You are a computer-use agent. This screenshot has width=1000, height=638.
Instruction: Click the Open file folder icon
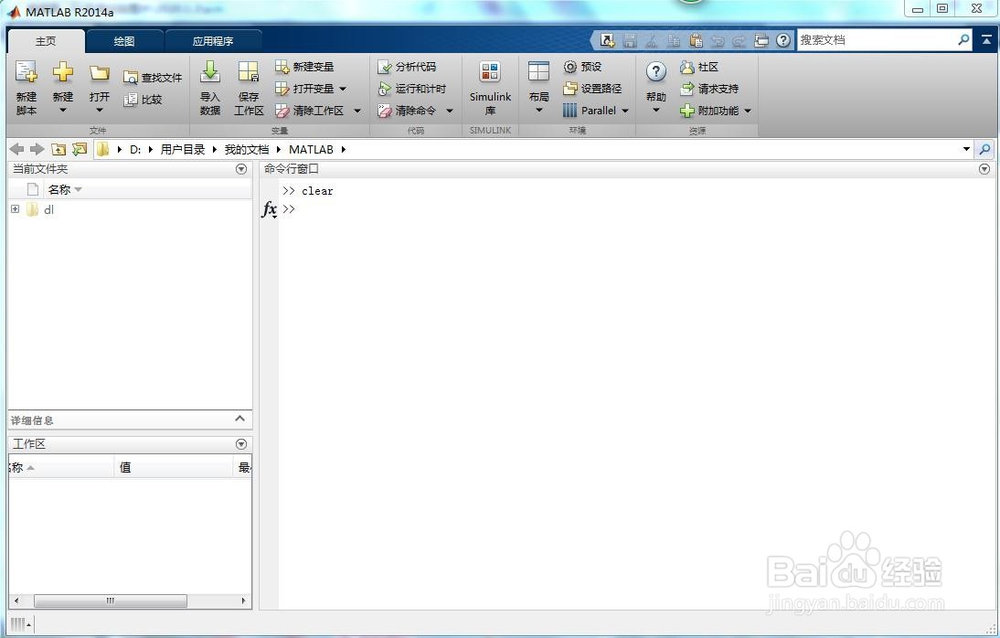tap(99, 73)
